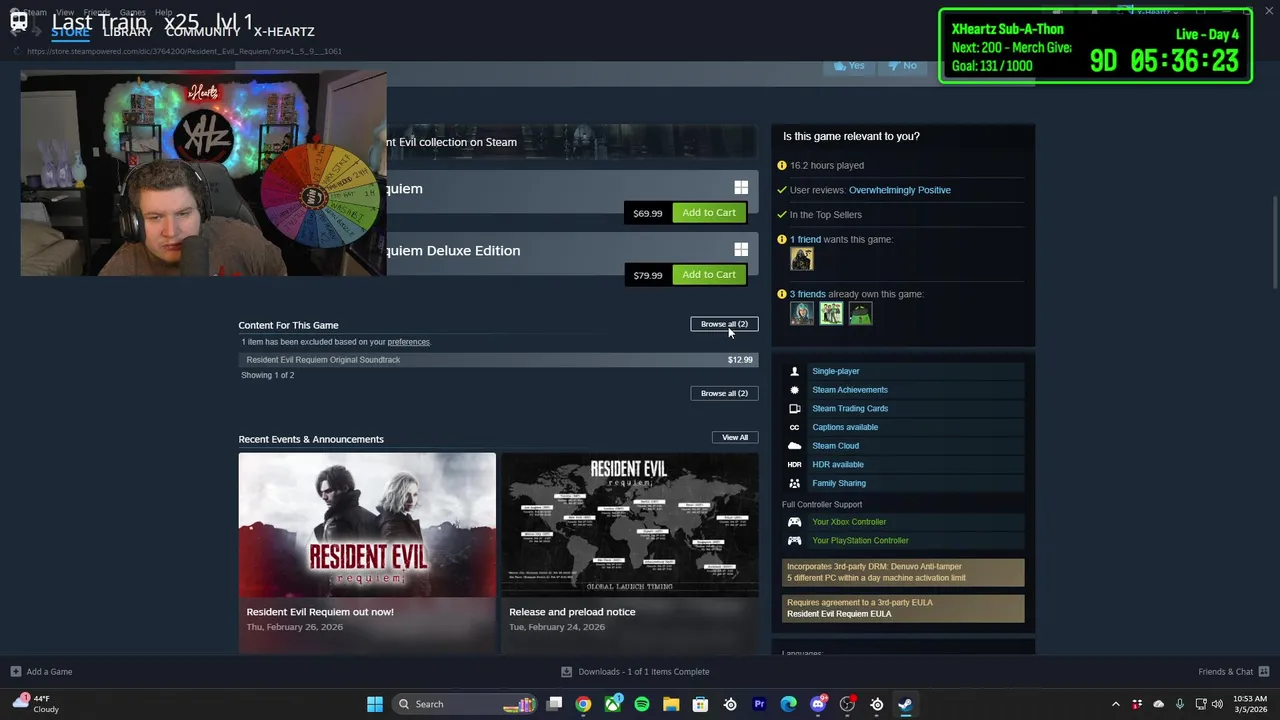Image resolution: width=1280 pixels, height=720 pixels.
Task: Open the Windows Start menu
Action: click(375, 704)
